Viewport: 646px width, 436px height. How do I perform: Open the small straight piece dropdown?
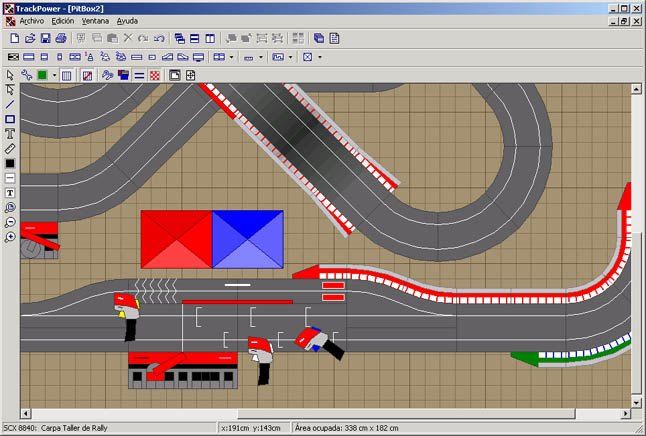pyautogui.click(x=261, y=57)
